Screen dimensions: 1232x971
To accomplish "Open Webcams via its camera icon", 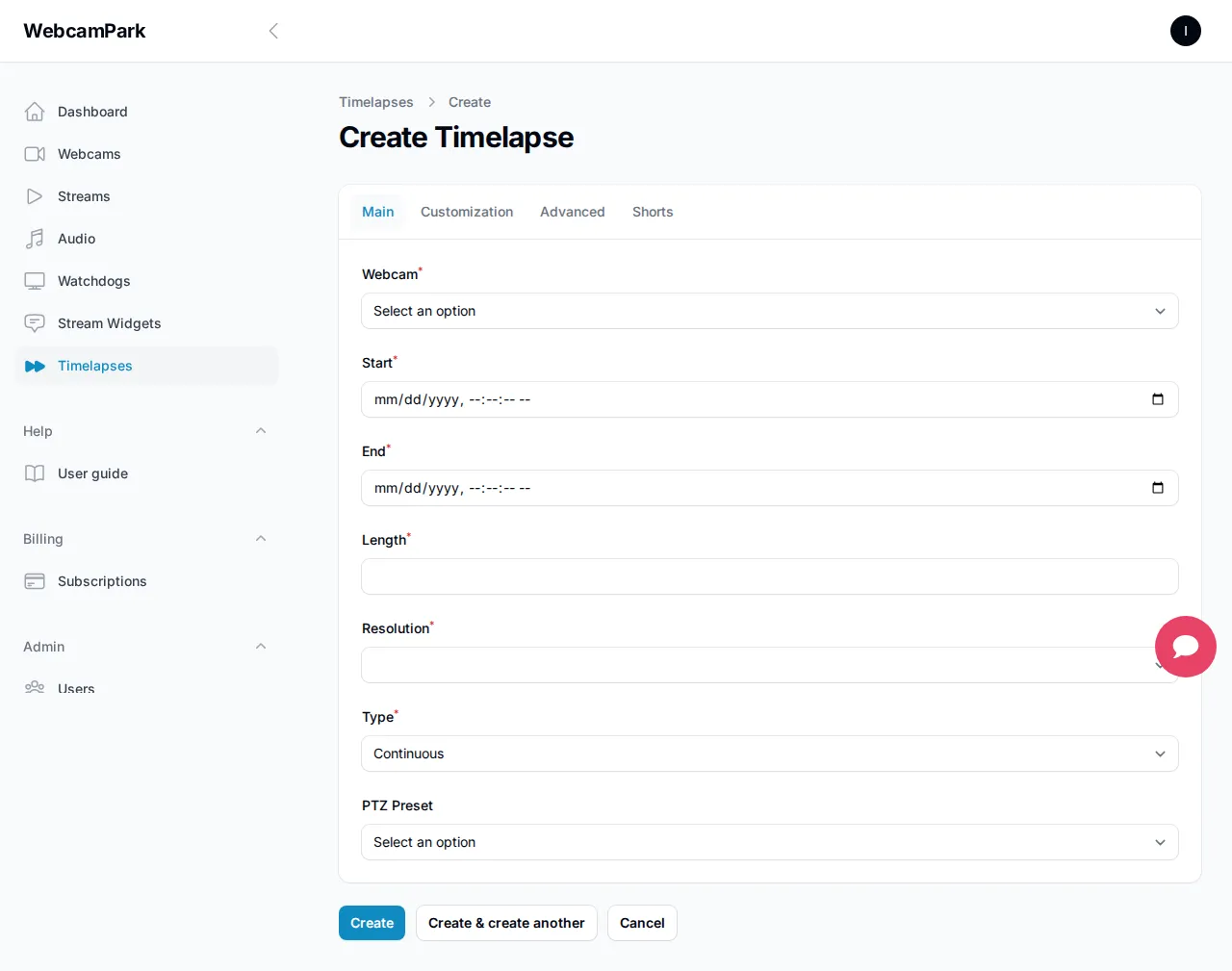I will 35,154.
